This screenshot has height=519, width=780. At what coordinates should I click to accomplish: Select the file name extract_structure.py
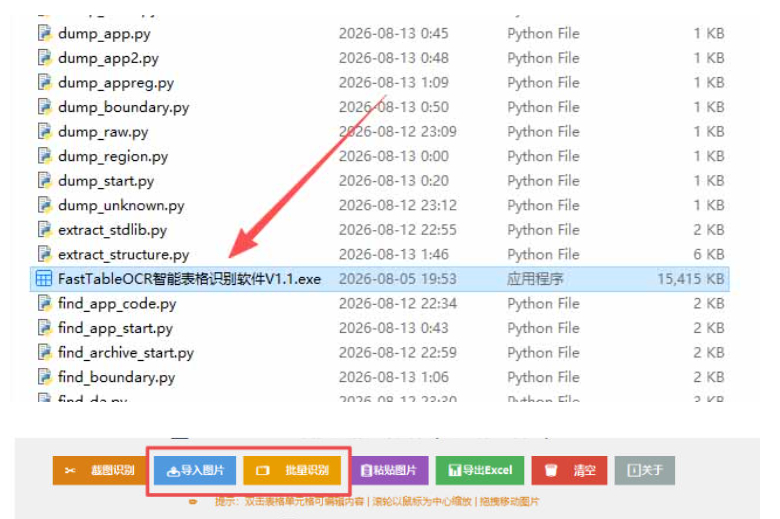coord(123,255)
